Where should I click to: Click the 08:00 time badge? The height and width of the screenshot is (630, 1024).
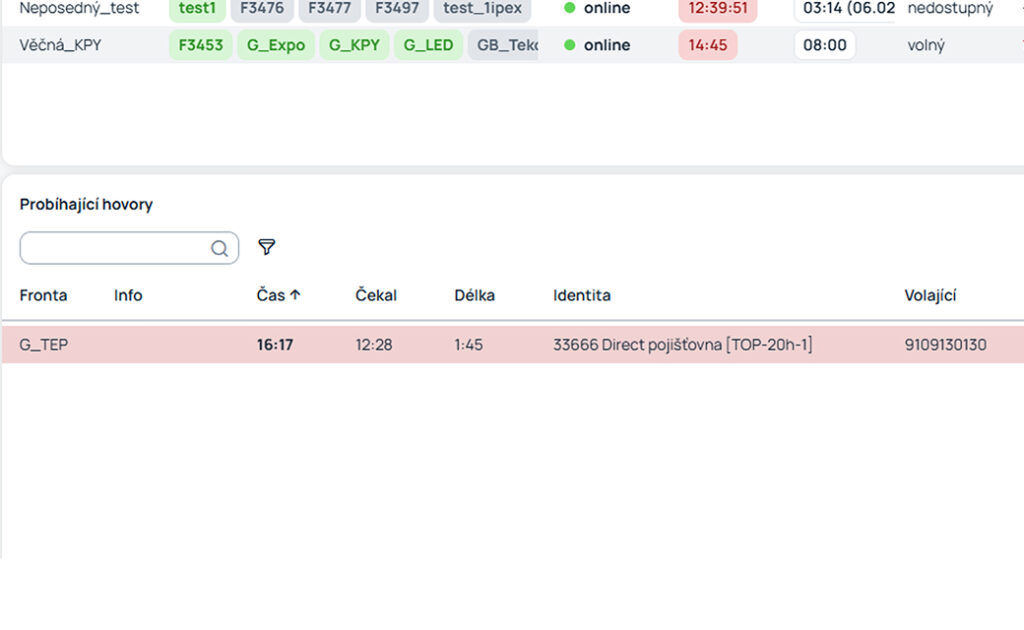click(x=824, y=45)
